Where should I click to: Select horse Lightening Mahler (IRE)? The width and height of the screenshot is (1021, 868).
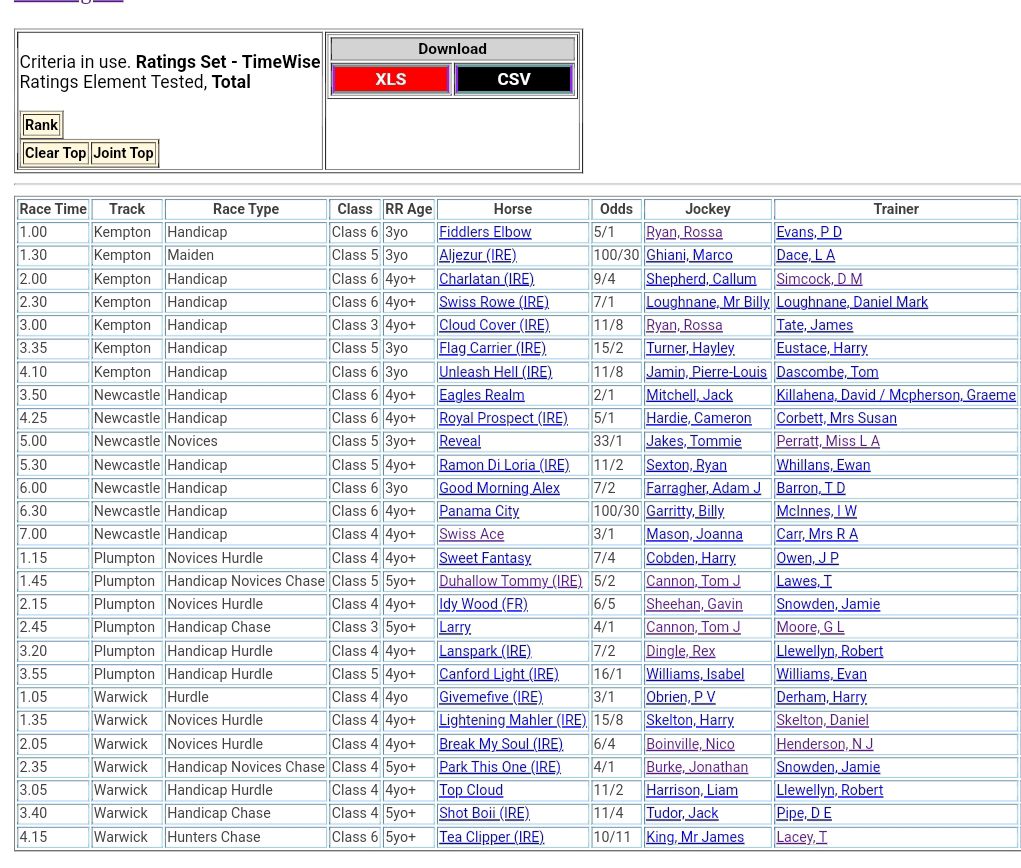click(x=512, y=720)
